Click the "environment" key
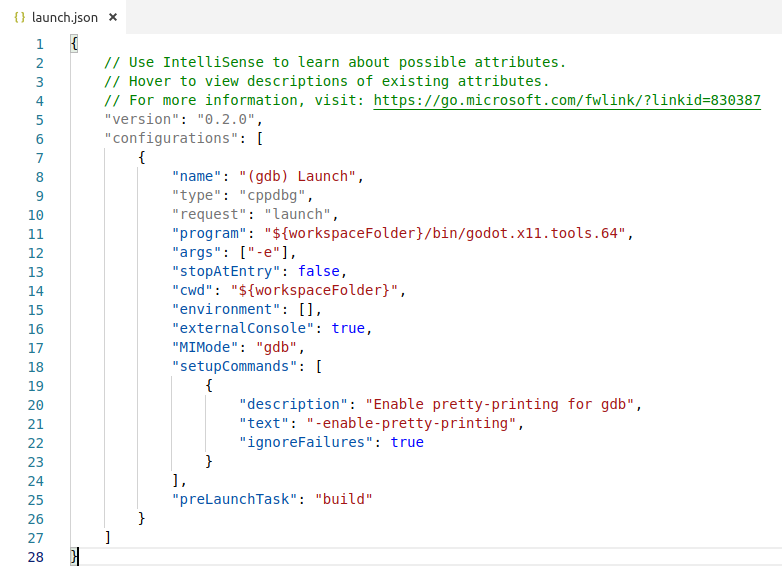The width and height of the screenshot is (782, 567). coord(226,309)
